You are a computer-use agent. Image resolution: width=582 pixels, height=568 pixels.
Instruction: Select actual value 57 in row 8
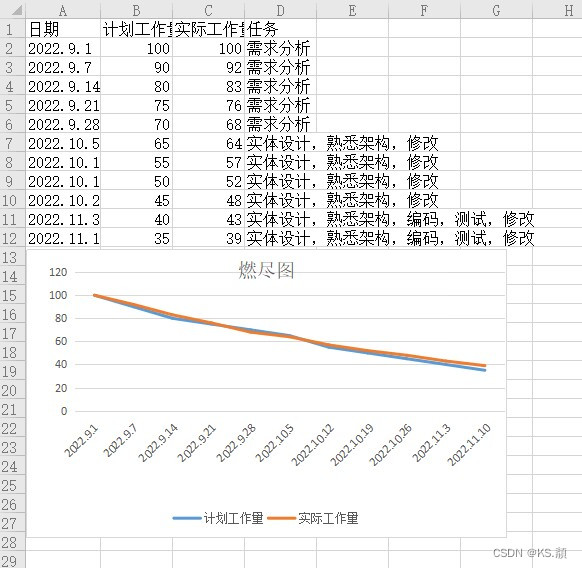click(x=208, y=162)
